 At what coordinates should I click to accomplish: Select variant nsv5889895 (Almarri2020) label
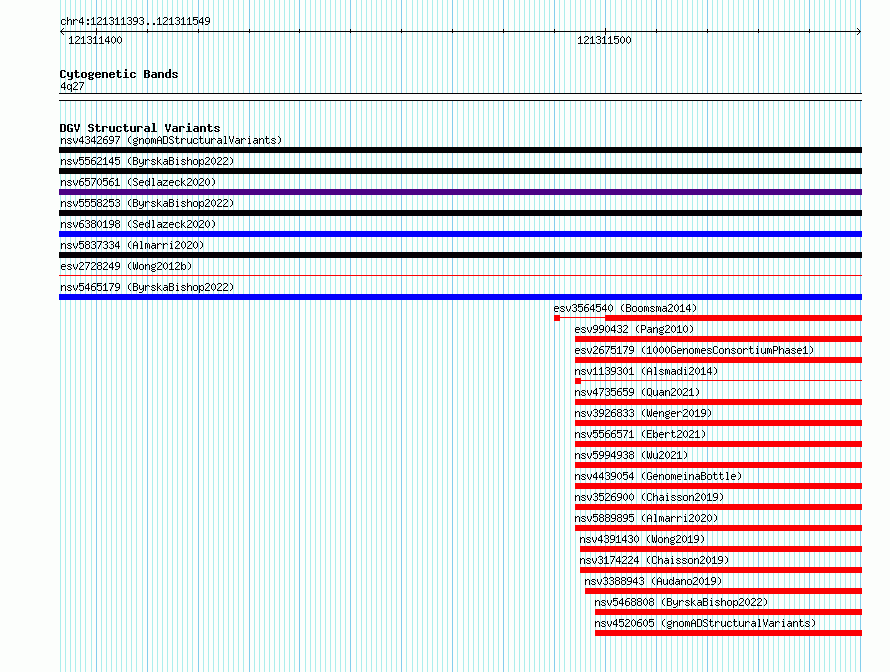tap(646, 518)
